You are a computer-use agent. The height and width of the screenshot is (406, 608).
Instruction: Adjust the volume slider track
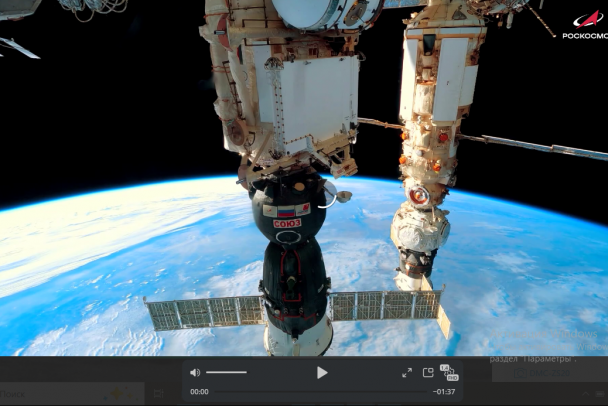click(226, 372)
